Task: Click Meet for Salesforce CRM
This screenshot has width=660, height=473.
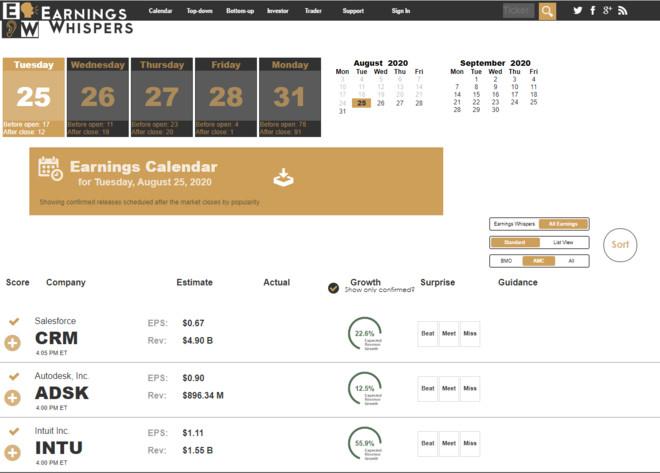Action: click(449, 334)
